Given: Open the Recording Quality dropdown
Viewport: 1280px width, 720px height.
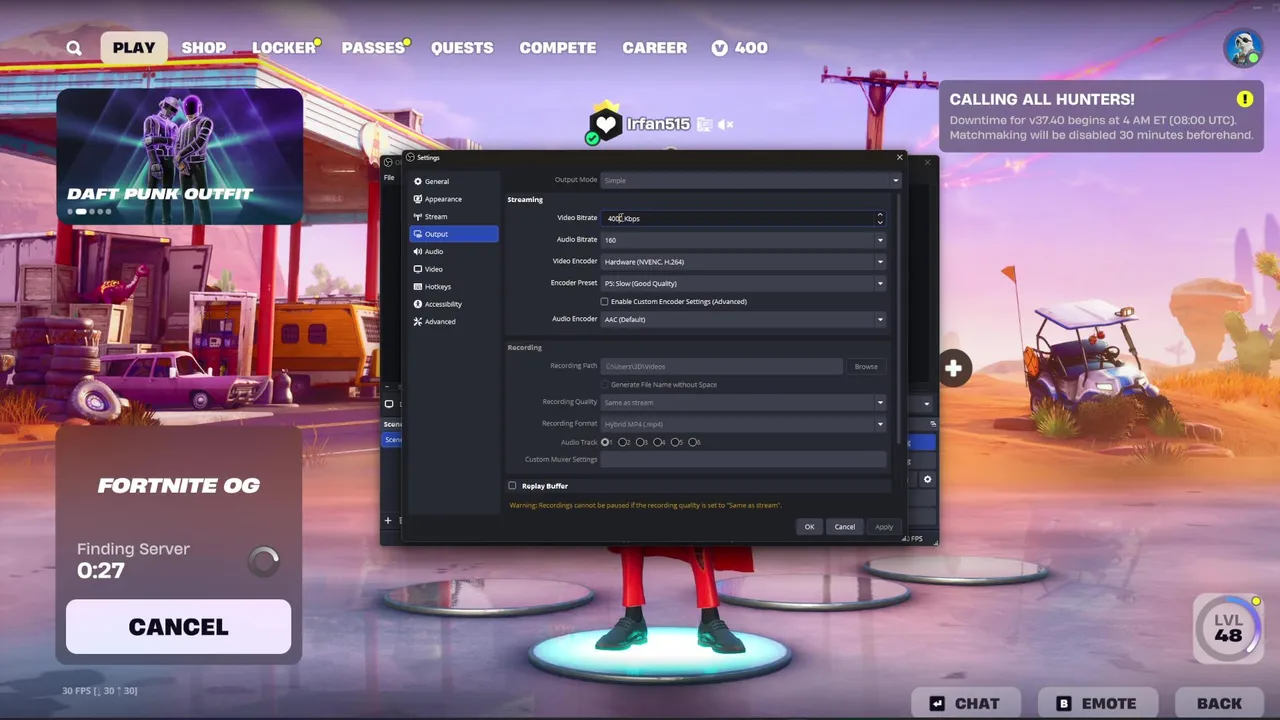Looking at the screenshot, I should (743, 402).
